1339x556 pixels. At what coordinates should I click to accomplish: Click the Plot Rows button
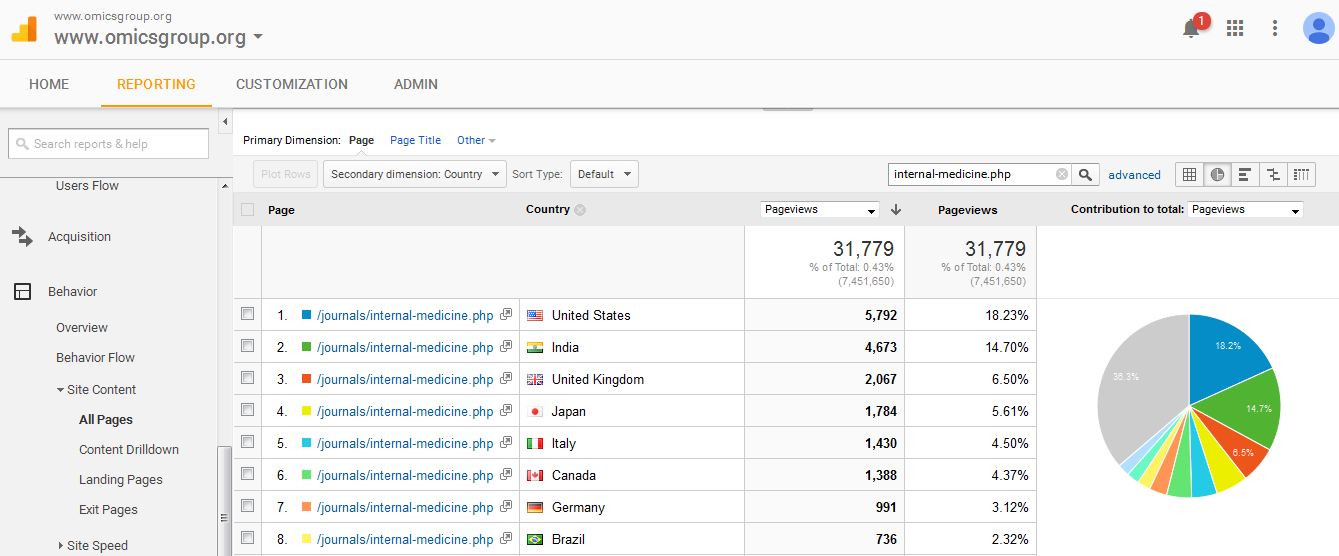285,174
